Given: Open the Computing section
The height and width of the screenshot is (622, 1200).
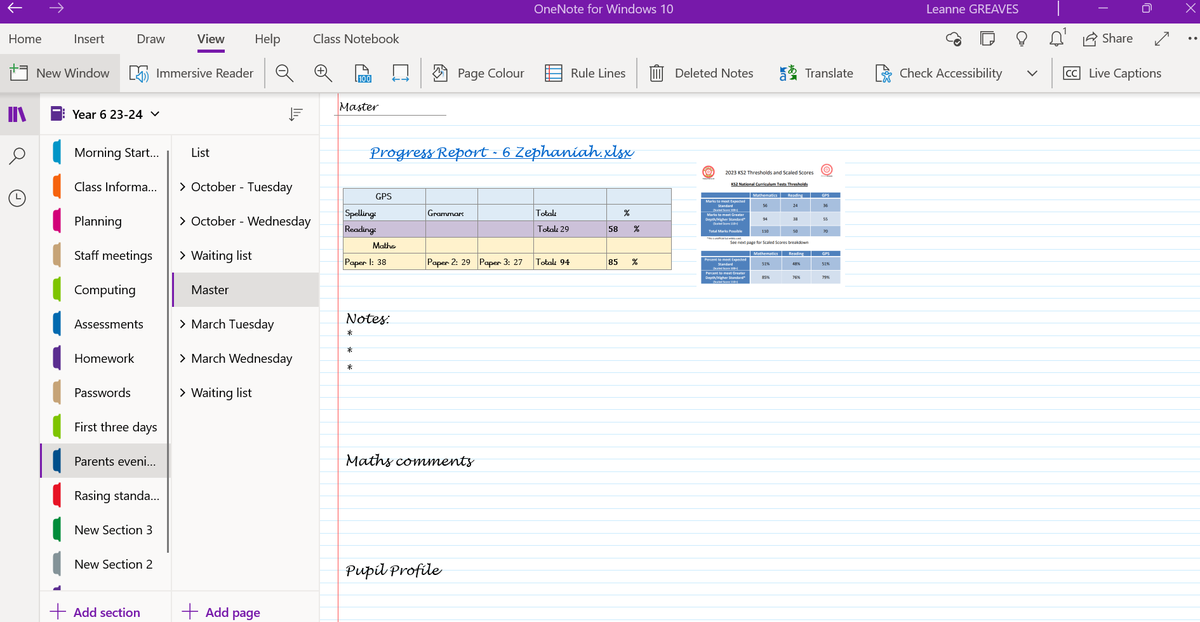Looking at the screenshot, I should [105, 290].
